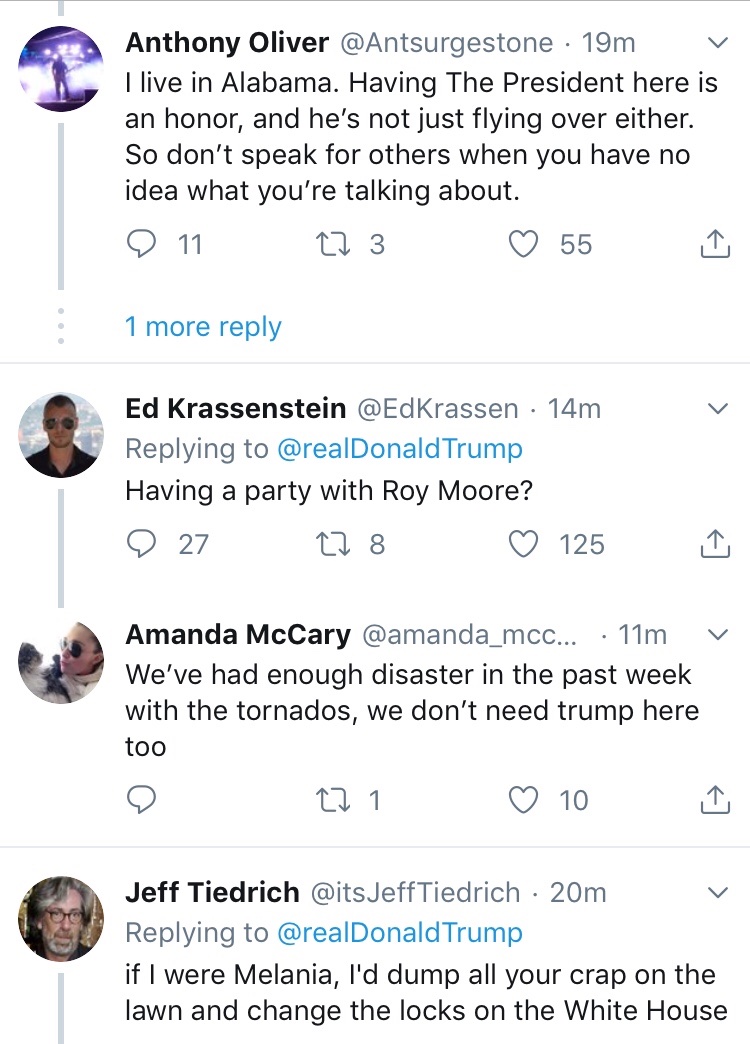The width and height of the screenshot is (750, 1044).
Task: View Jeff Tiedrich's profile picture
Action: (x=62, y=918)
